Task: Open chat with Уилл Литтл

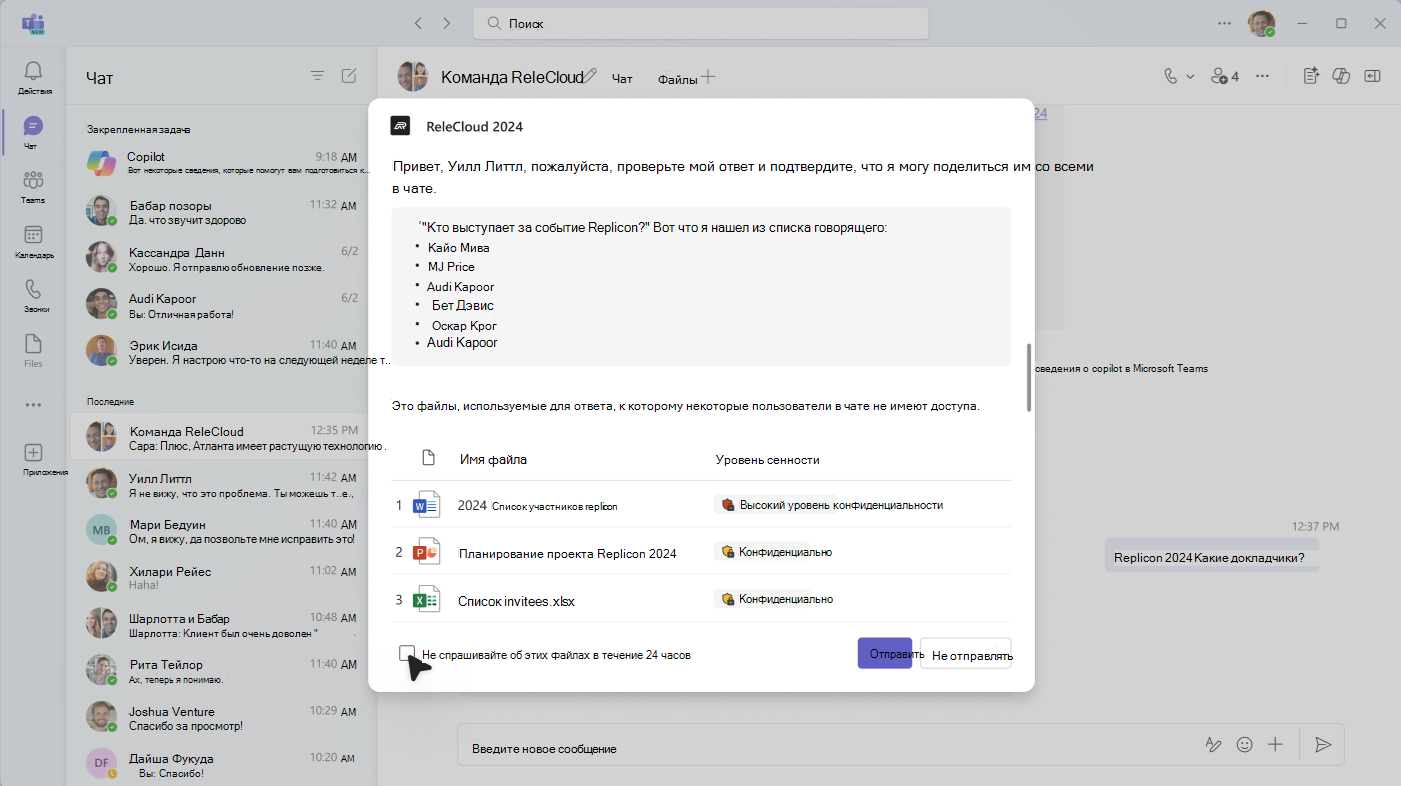Action: [221, 484]
